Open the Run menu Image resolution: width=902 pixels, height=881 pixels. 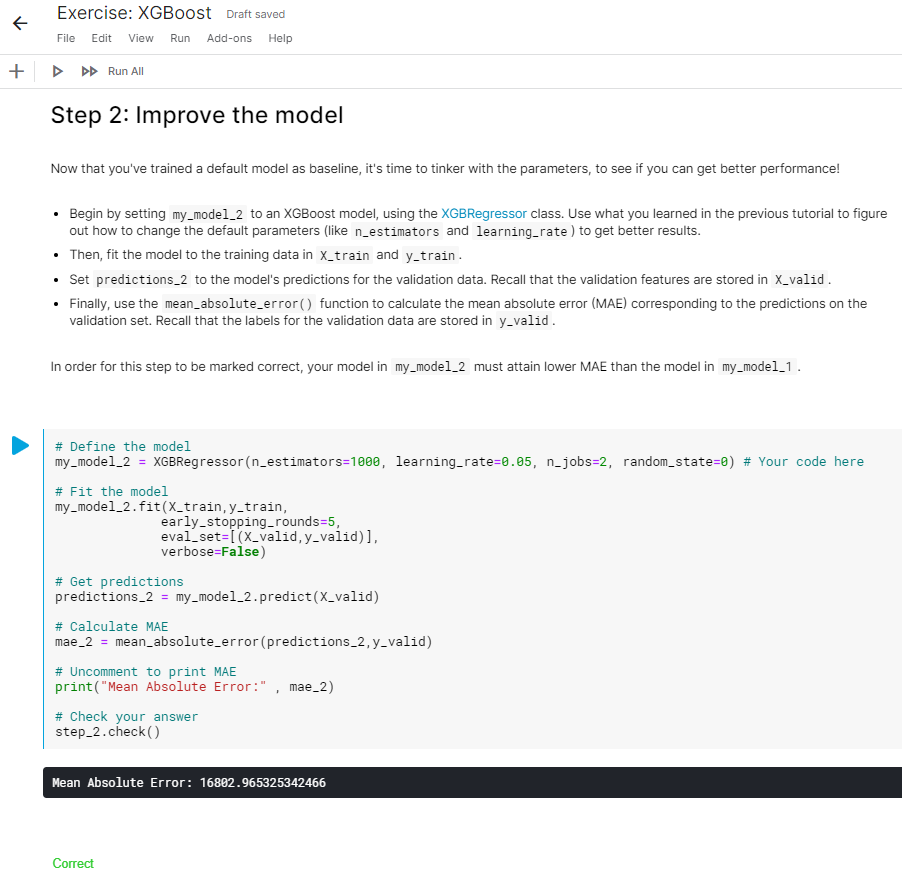(180, 38)
